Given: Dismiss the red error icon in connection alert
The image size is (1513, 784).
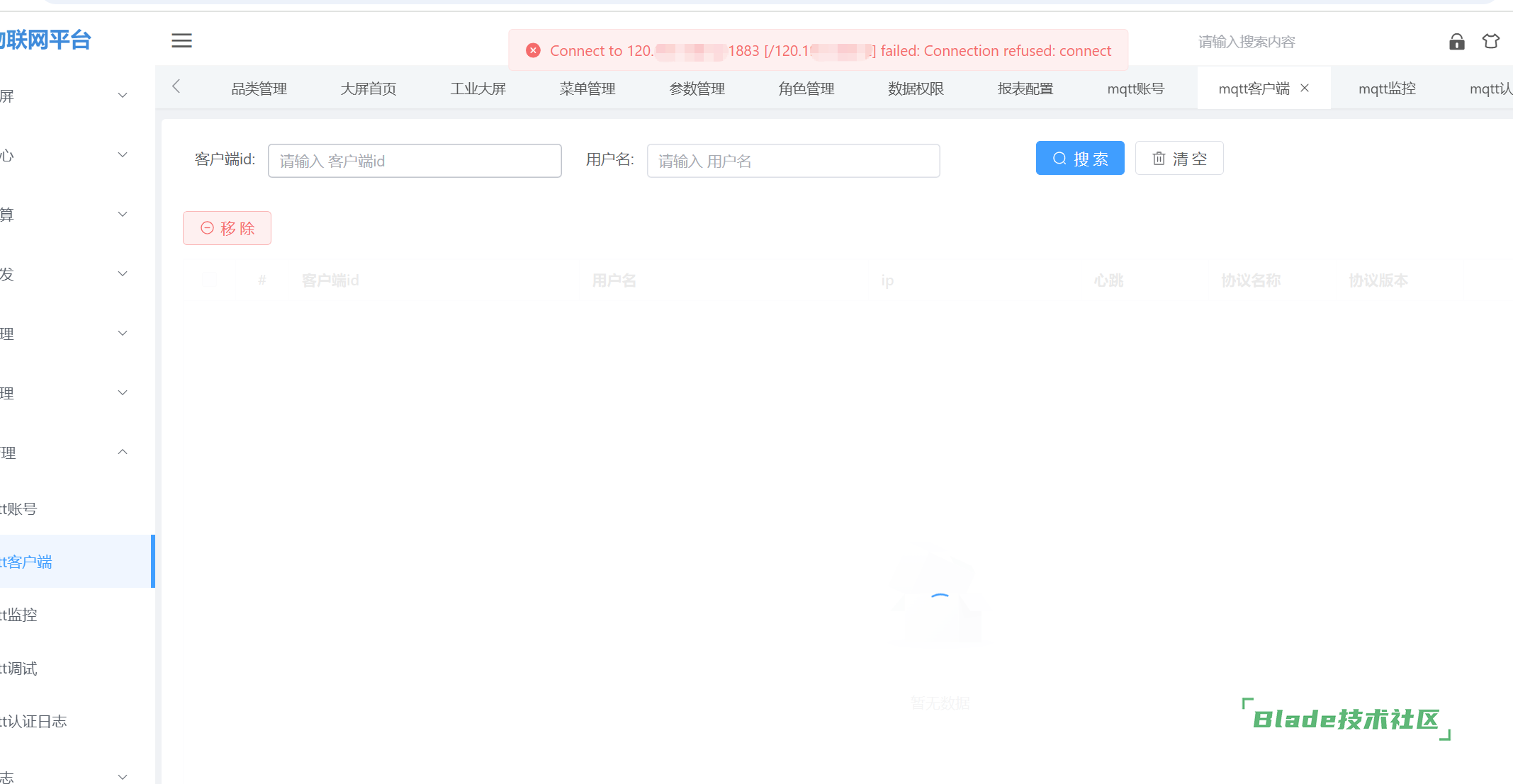Looking at the screenshot, I should point(534,50).
